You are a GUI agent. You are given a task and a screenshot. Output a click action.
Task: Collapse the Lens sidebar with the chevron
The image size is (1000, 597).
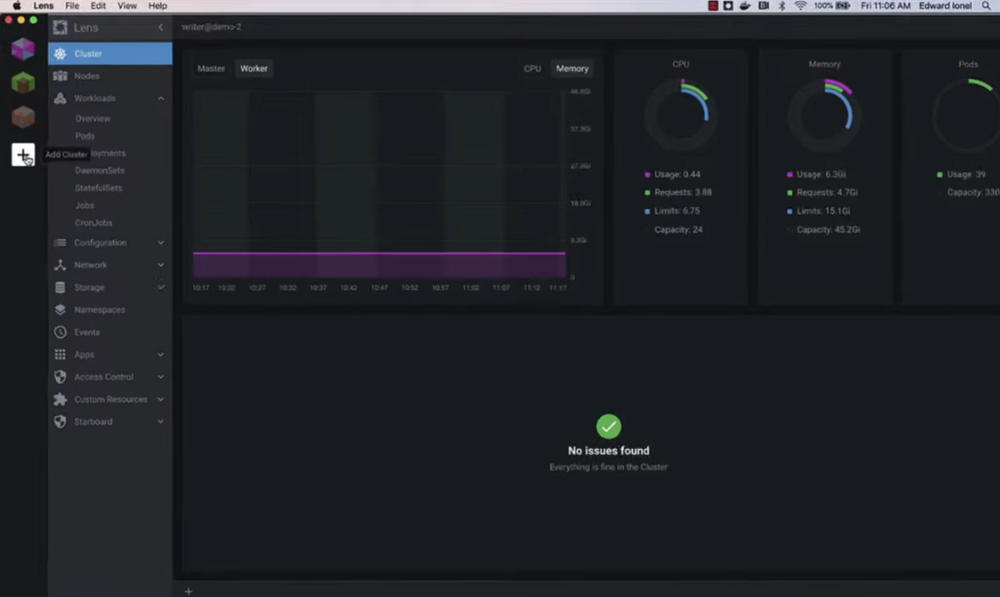[159, 27]
